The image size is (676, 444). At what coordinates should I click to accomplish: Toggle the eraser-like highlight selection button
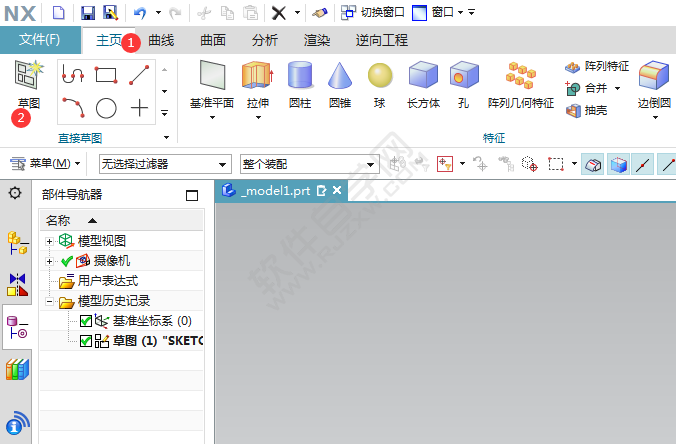593,164
